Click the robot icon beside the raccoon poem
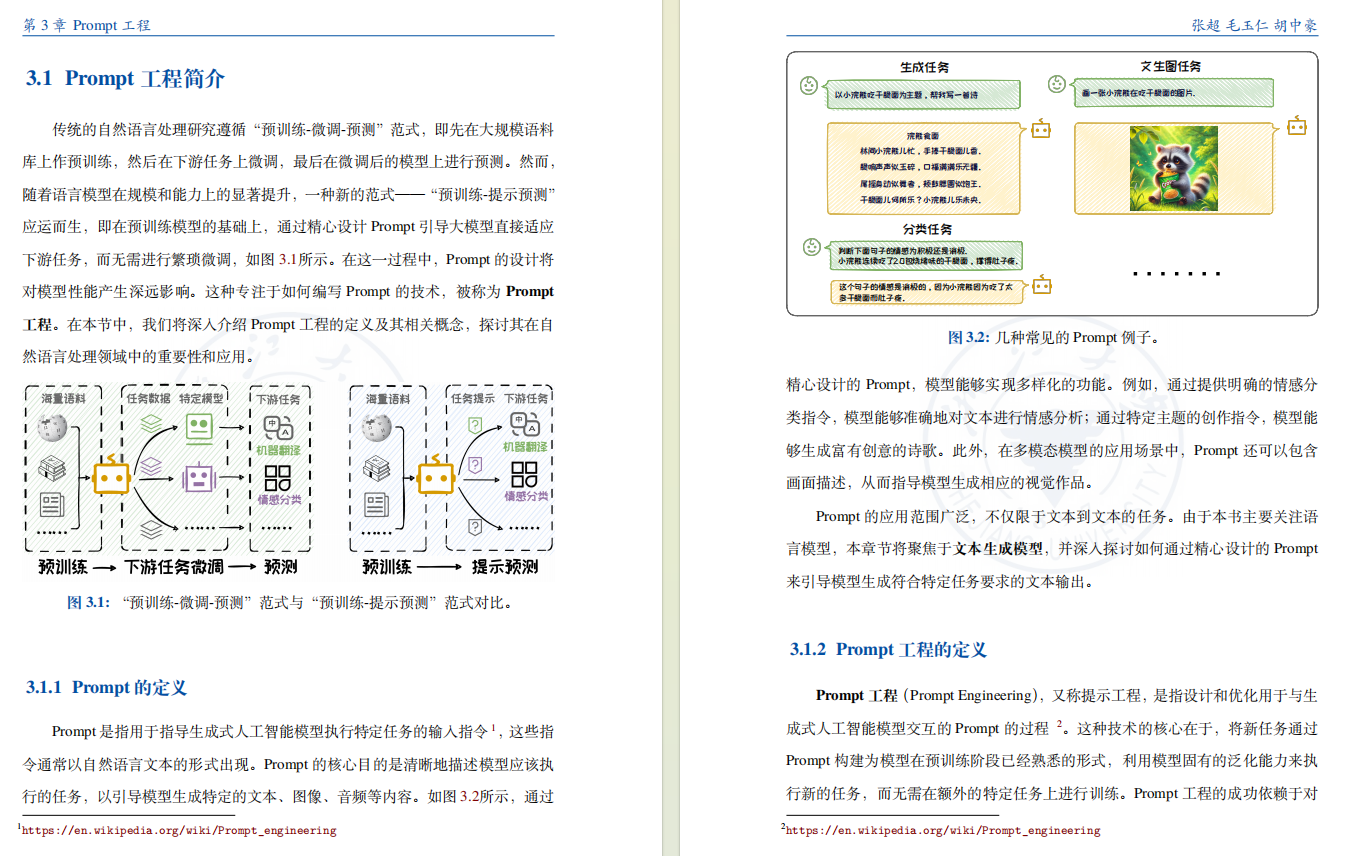The image size is (1357, 856). coord(1040,129)
